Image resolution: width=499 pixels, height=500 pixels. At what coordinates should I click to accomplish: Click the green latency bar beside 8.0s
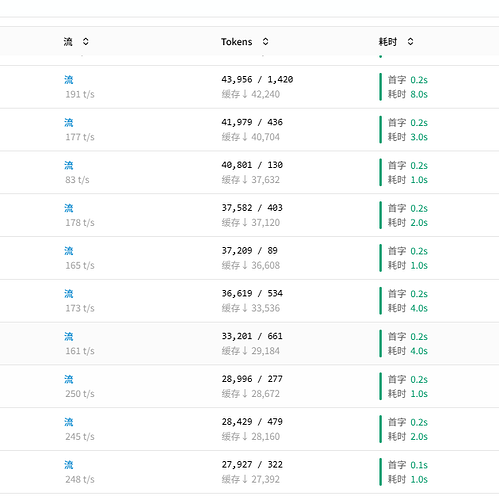click(380, 87)
